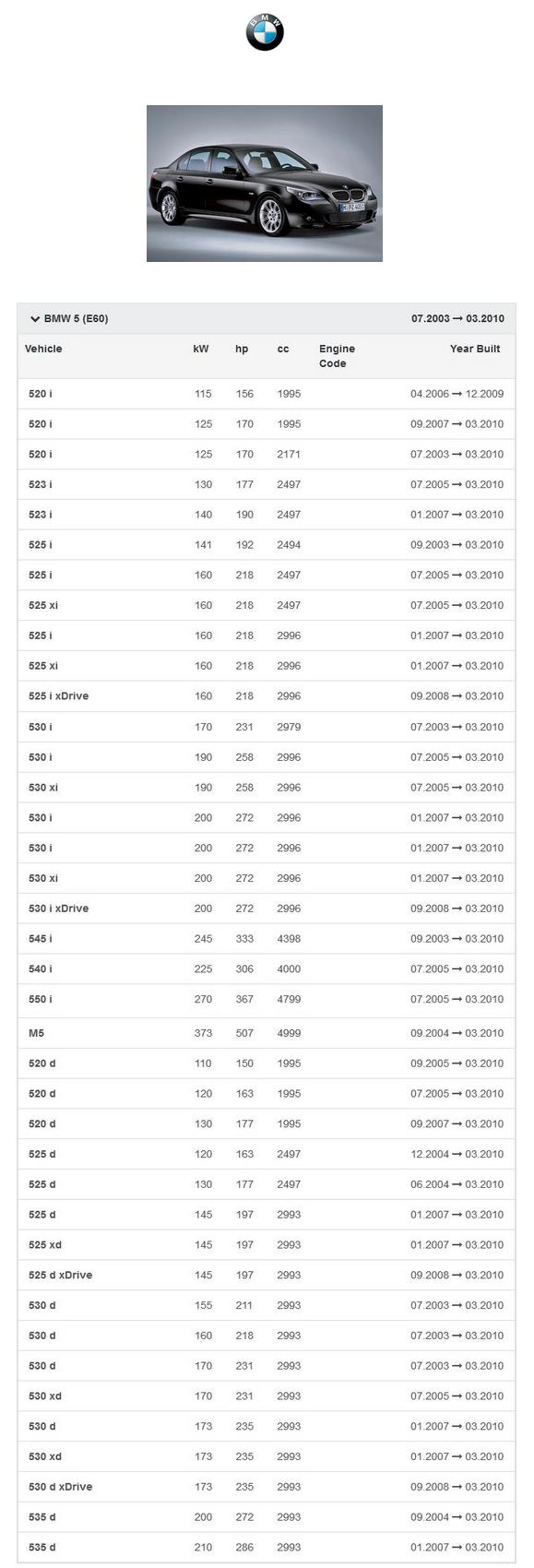Open the 520 i 115 kW row
Image resolution: width=534 pixels, height=1568 pixels.
267,394
